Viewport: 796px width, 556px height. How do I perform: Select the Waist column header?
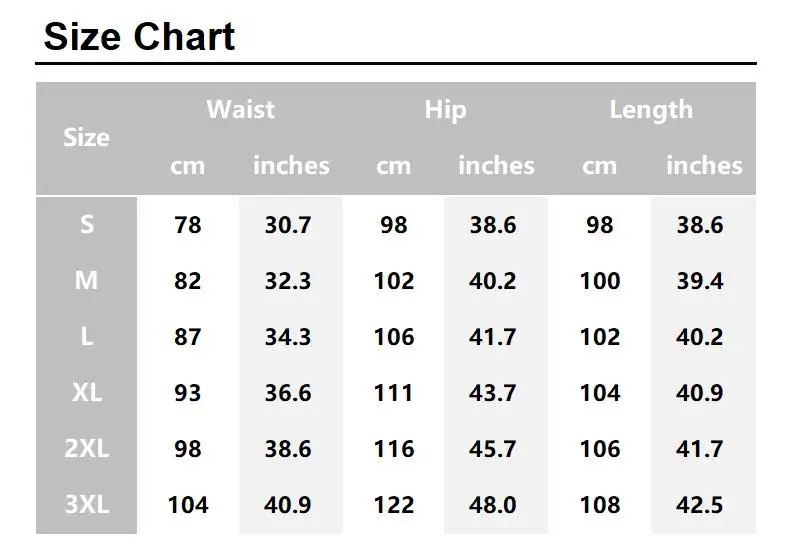241,110
